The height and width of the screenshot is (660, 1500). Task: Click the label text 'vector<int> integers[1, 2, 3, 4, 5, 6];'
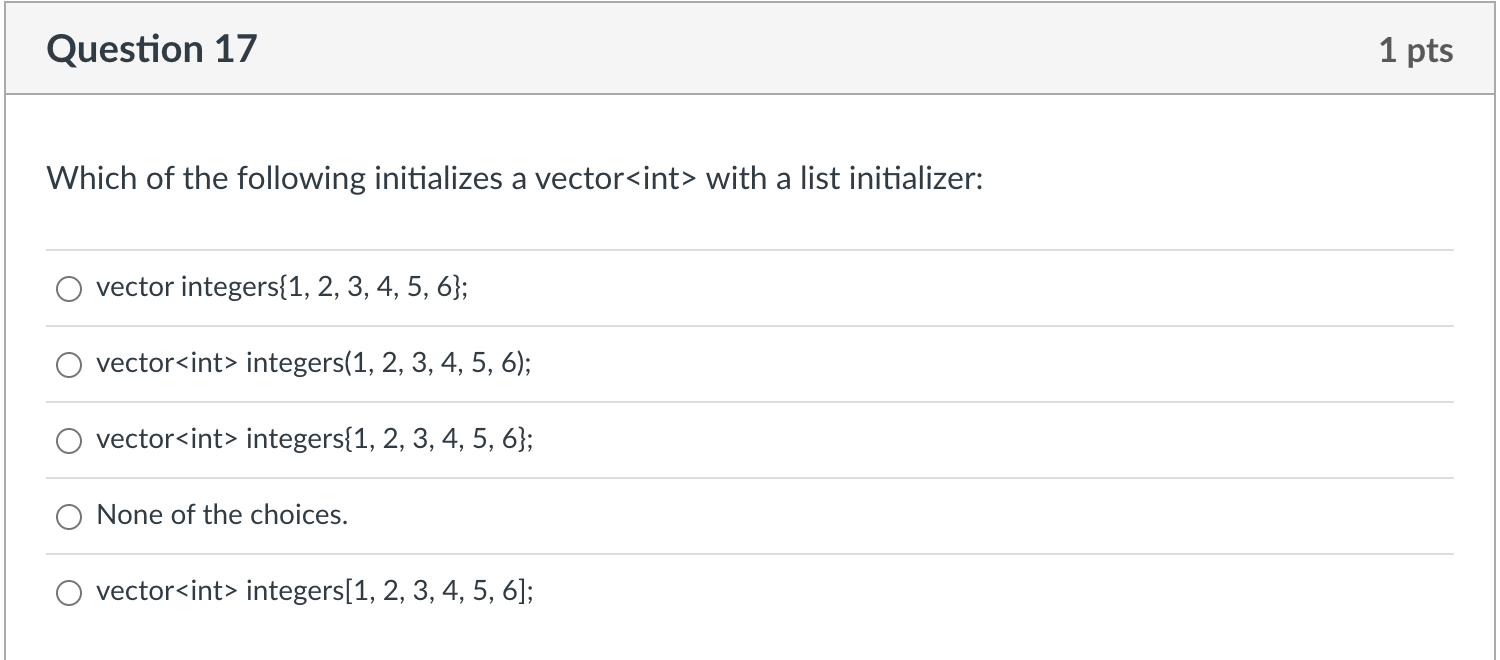(315, 592)
